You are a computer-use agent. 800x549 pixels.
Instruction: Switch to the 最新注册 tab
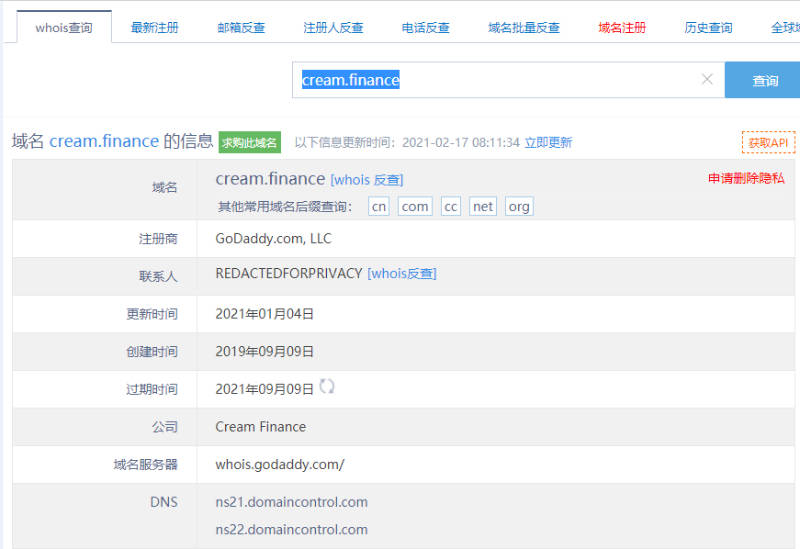155,28
